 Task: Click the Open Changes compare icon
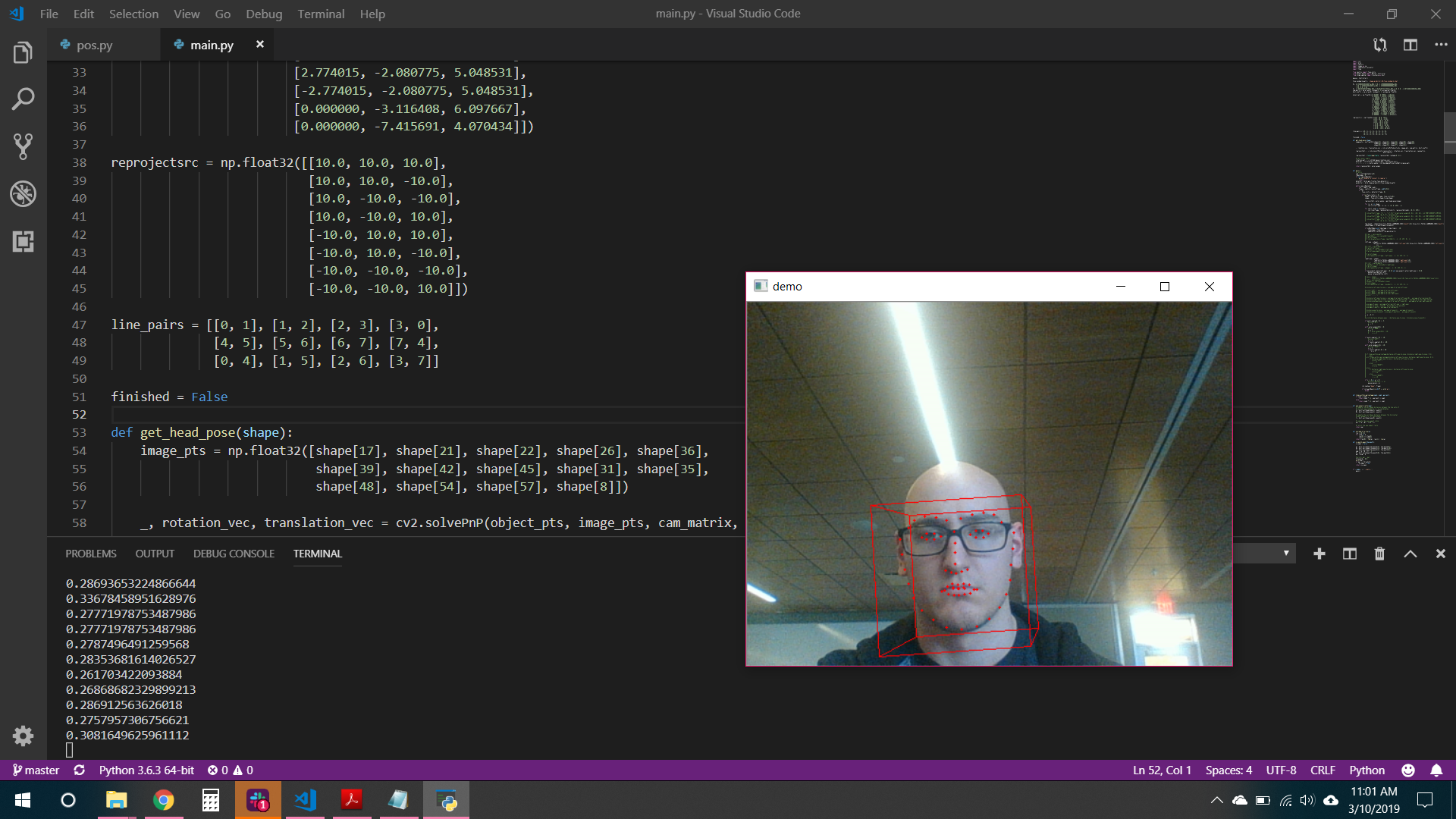pyautogui.click(x=1380, y=45)
